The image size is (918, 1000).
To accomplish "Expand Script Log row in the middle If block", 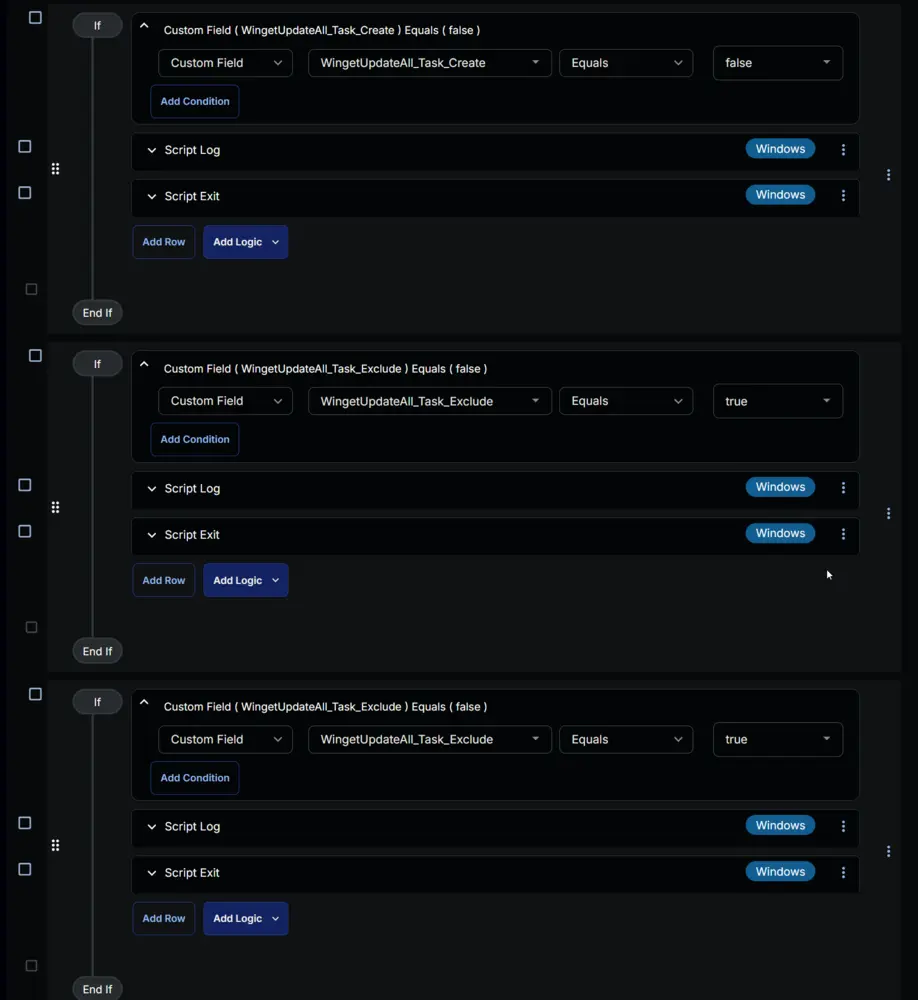I will point(152,489).
